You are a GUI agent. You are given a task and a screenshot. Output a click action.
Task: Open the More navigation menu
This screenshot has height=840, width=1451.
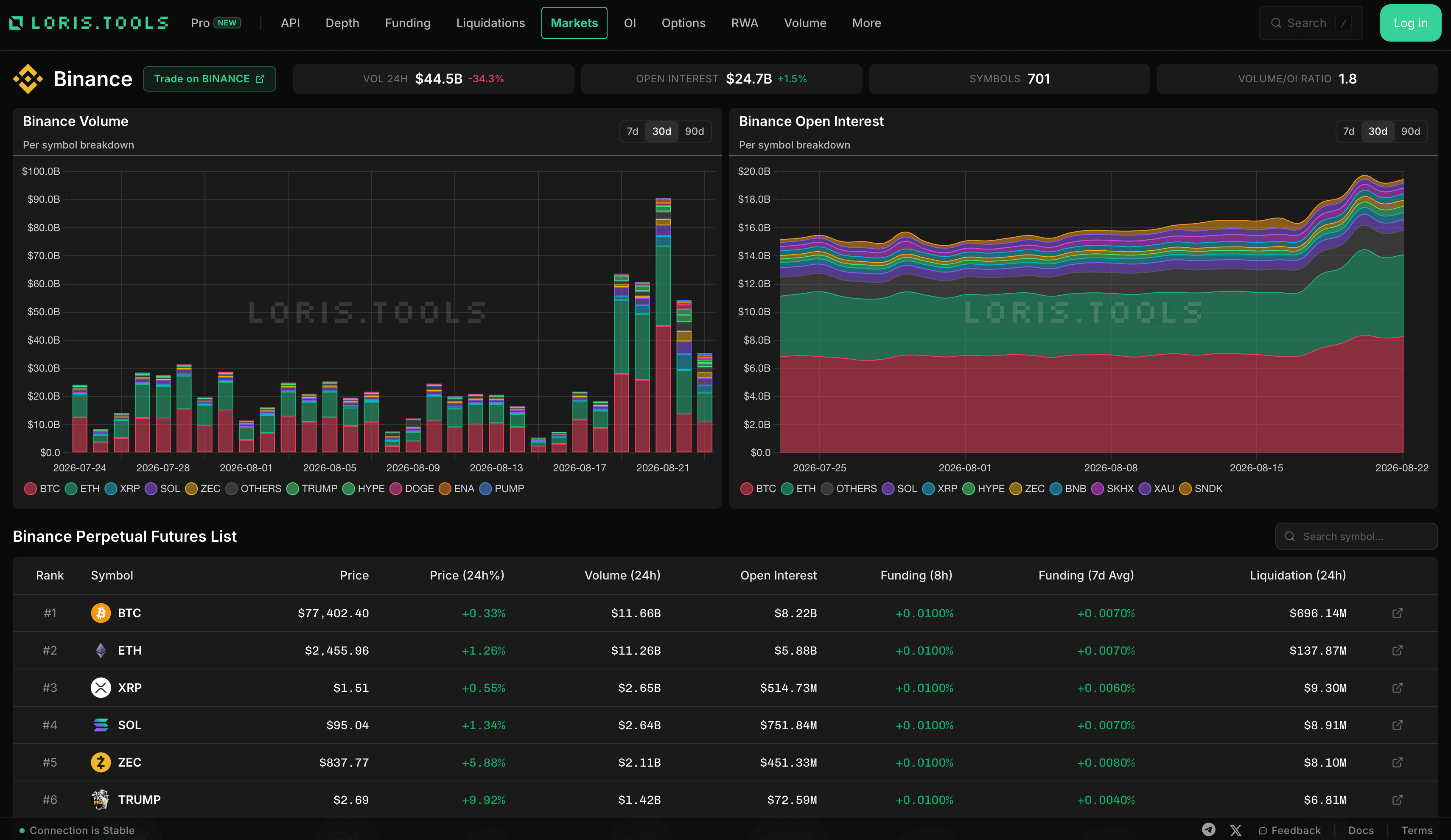(866, 23)
